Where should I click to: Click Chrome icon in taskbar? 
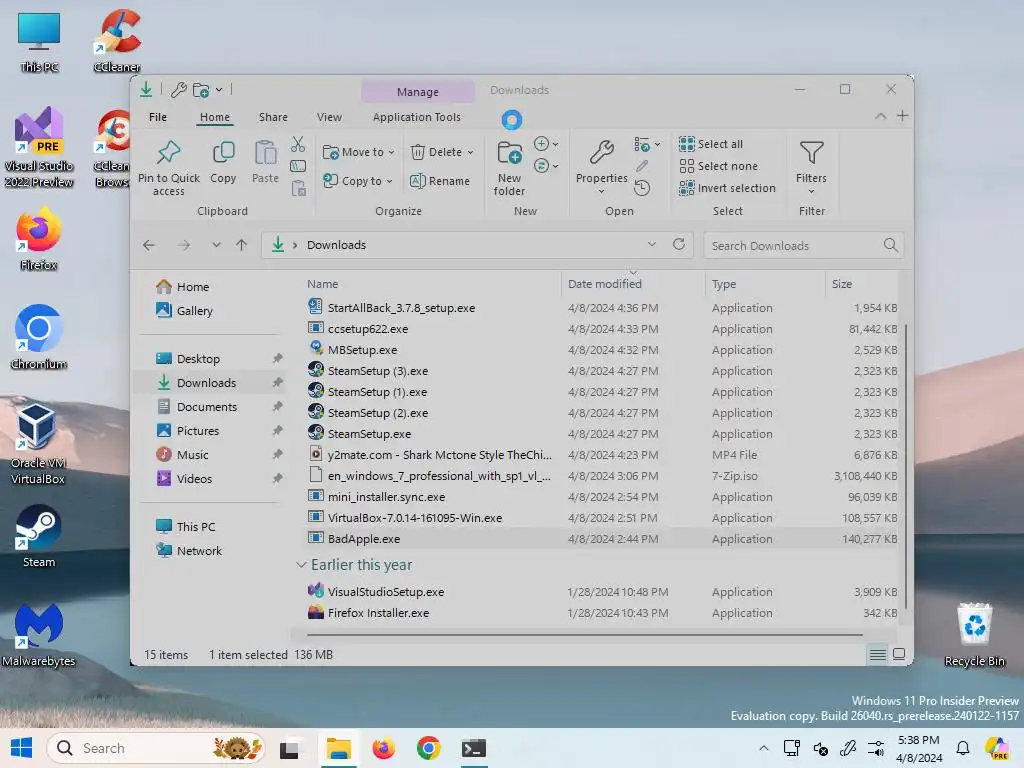tap(428, 748)
